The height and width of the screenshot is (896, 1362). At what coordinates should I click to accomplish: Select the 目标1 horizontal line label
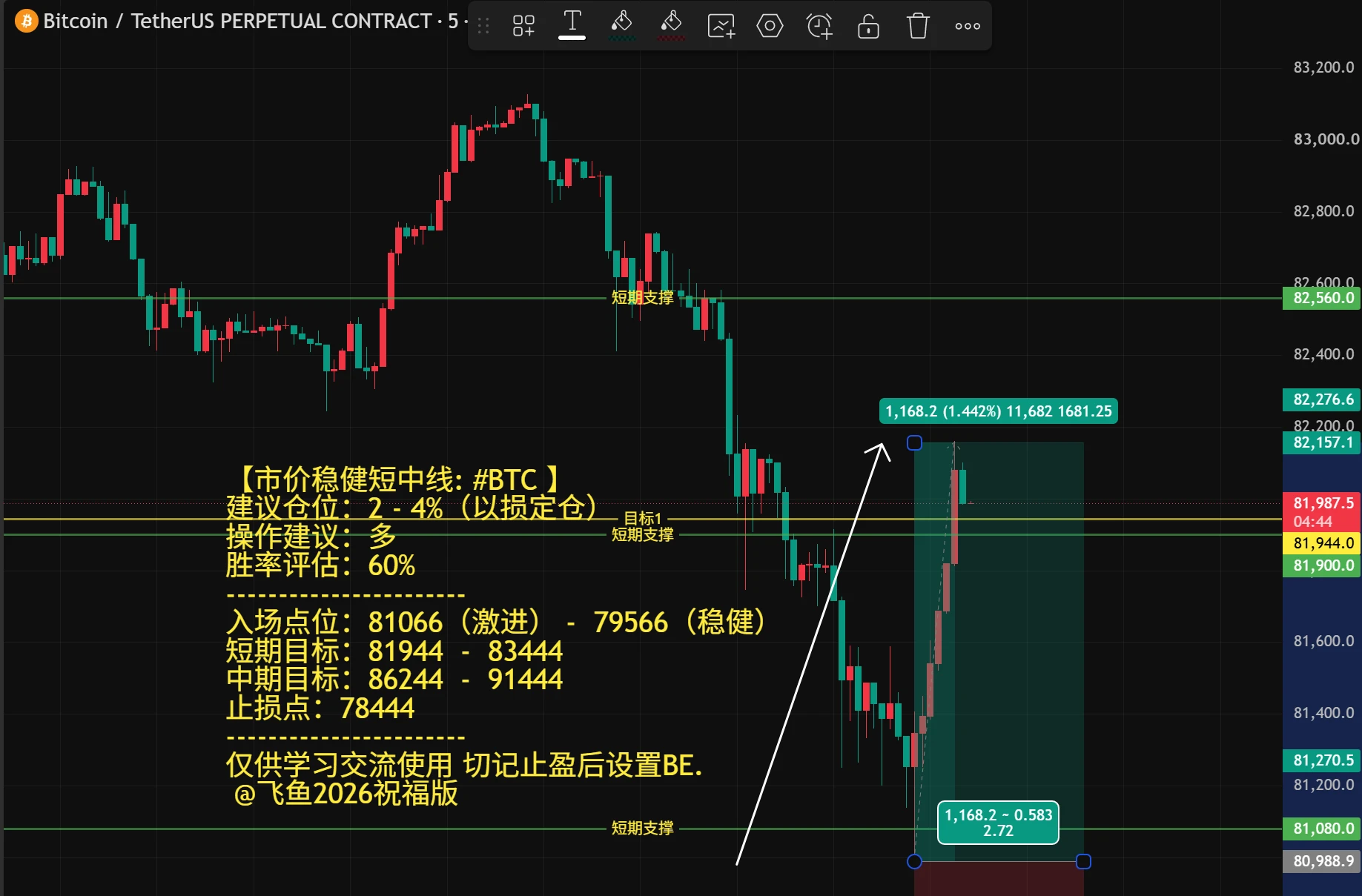642,518
